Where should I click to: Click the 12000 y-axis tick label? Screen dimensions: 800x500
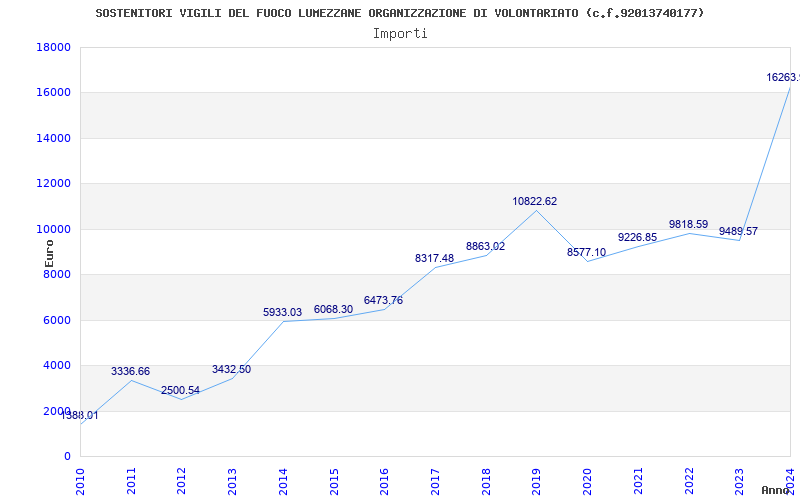click(52, 183)
